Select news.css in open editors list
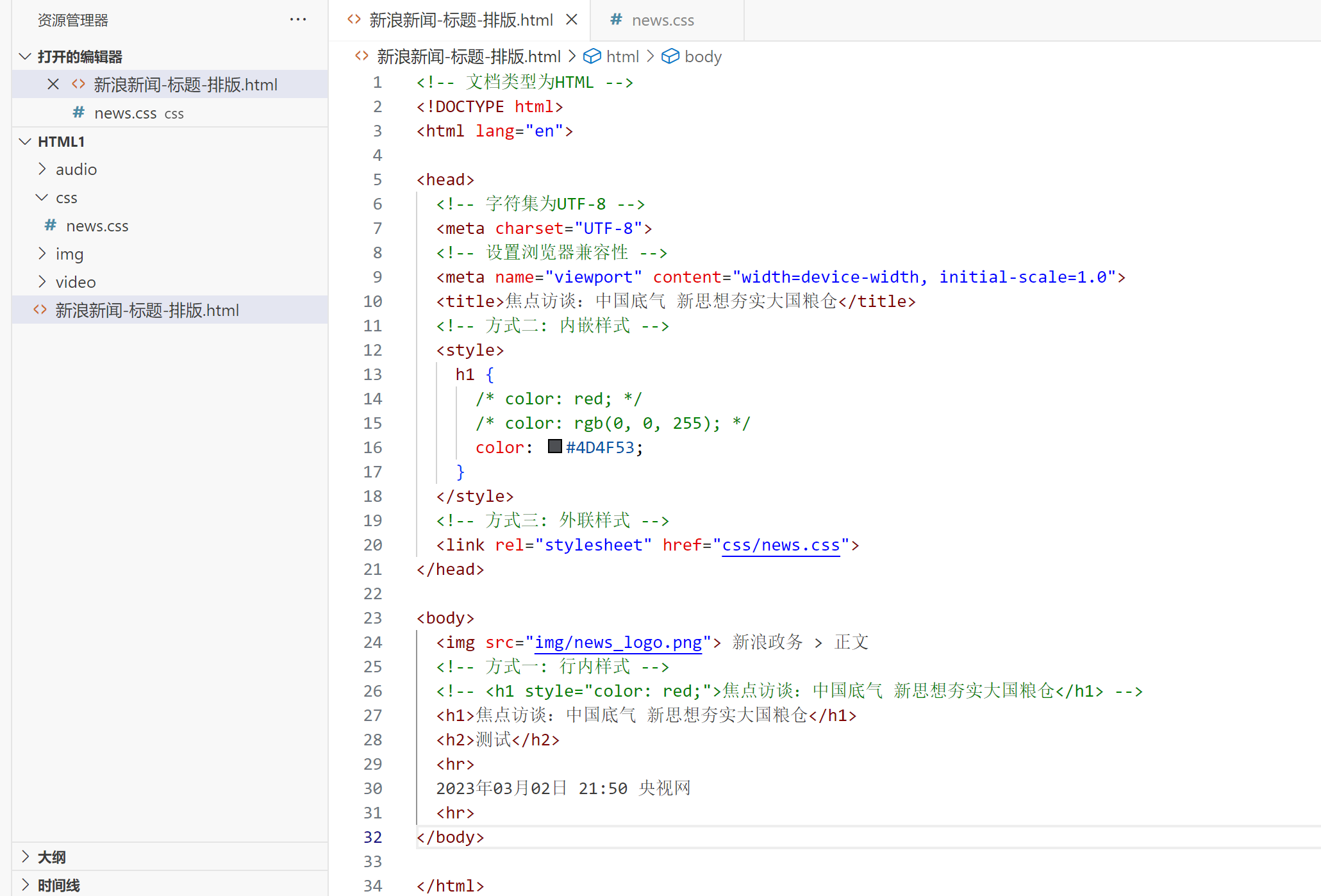 (170, 113)
